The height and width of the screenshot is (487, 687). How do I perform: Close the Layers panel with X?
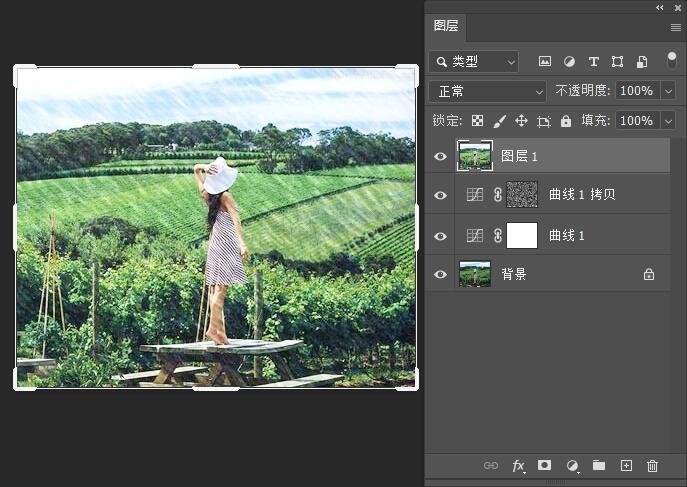[678, 7]
